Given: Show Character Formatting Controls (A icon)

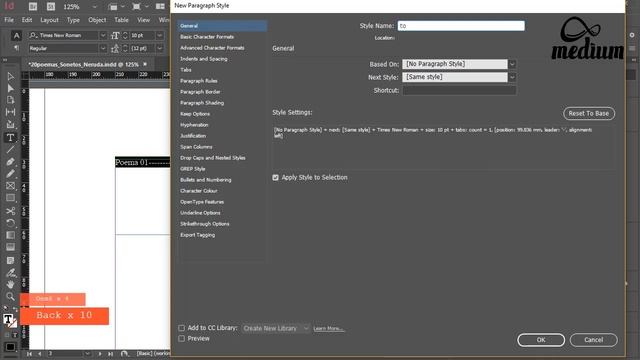Looking at the screenshot, I should [x=16, y=36].
